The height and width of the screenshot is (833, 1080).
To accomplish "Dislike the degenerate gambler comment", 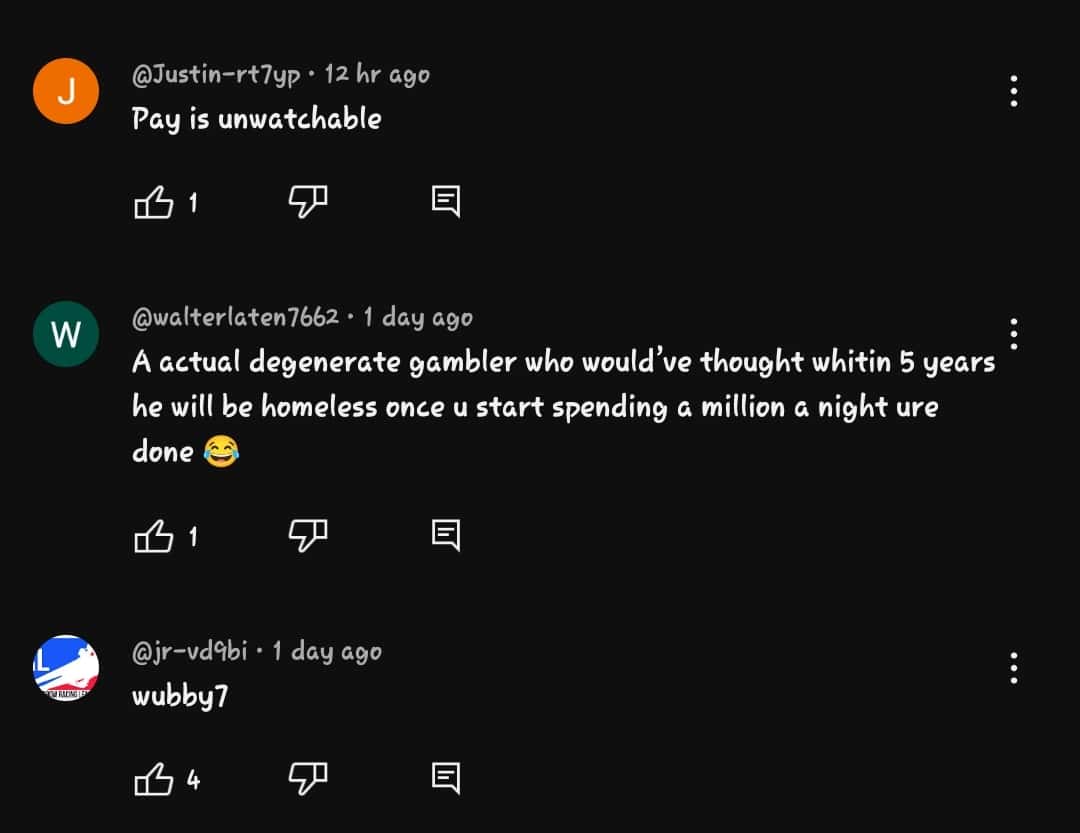I will (308, 534).
